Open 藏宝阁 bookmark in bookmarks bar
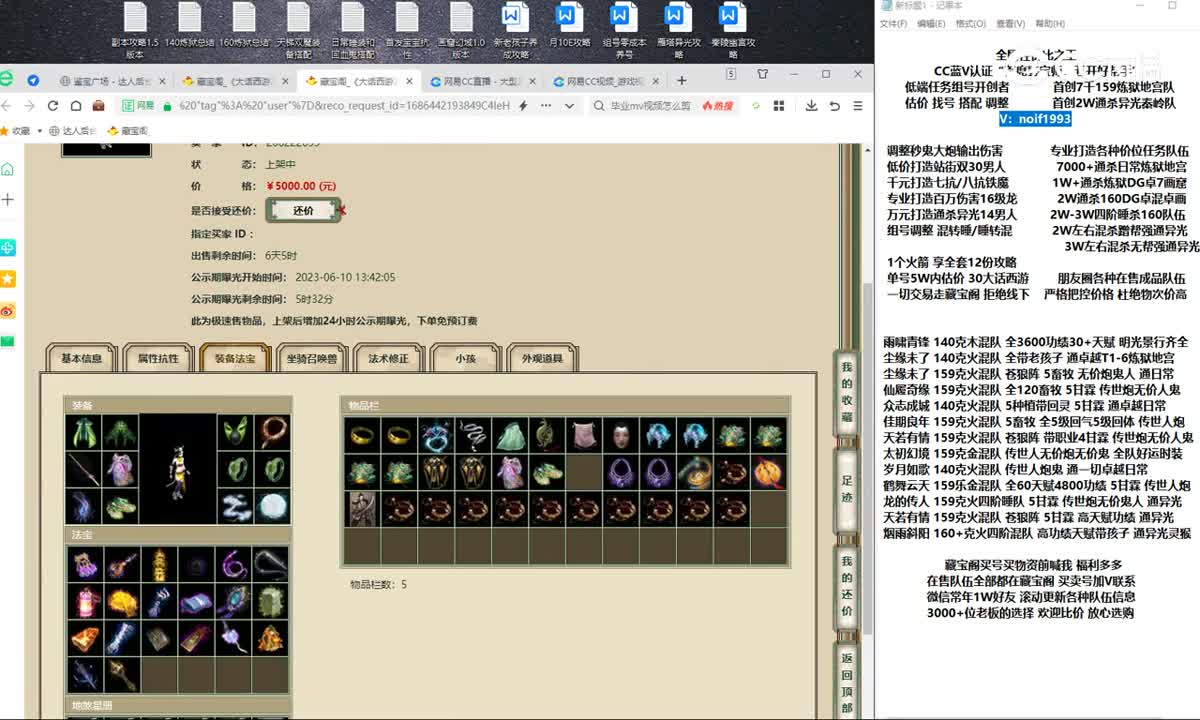Image resolution: width=1200 pixels, height=720 pixels. (127, 130)
